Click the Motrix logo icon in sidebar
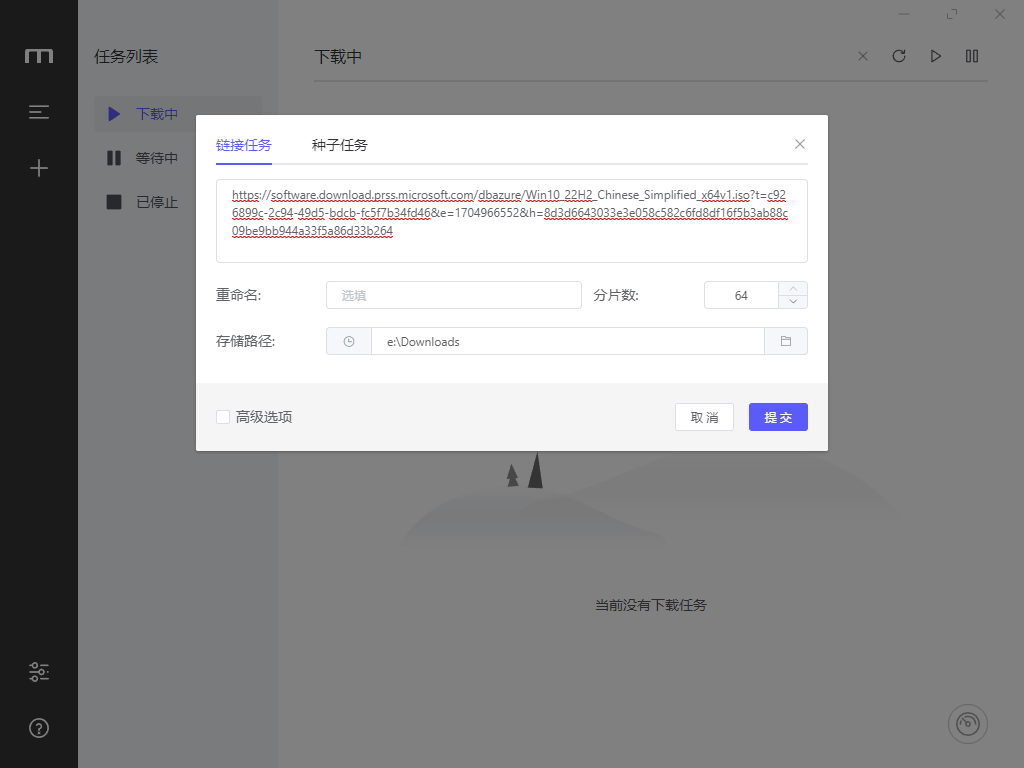The image size is (1024, 768). pyautogui.click(x=39, y=56)
